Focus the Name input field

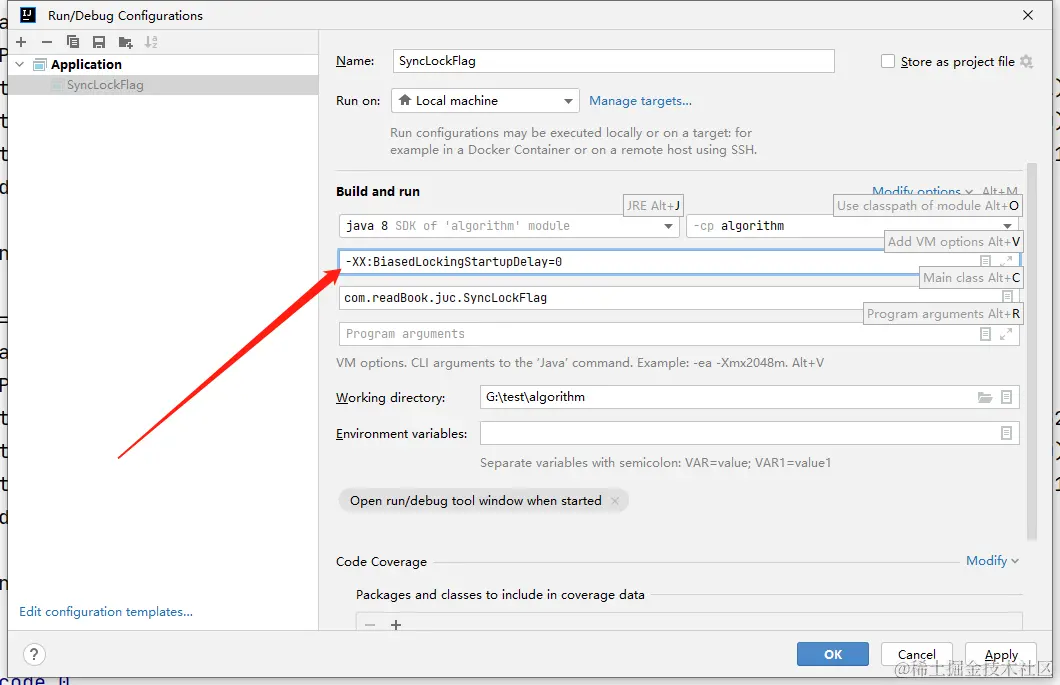pos(613,61)
